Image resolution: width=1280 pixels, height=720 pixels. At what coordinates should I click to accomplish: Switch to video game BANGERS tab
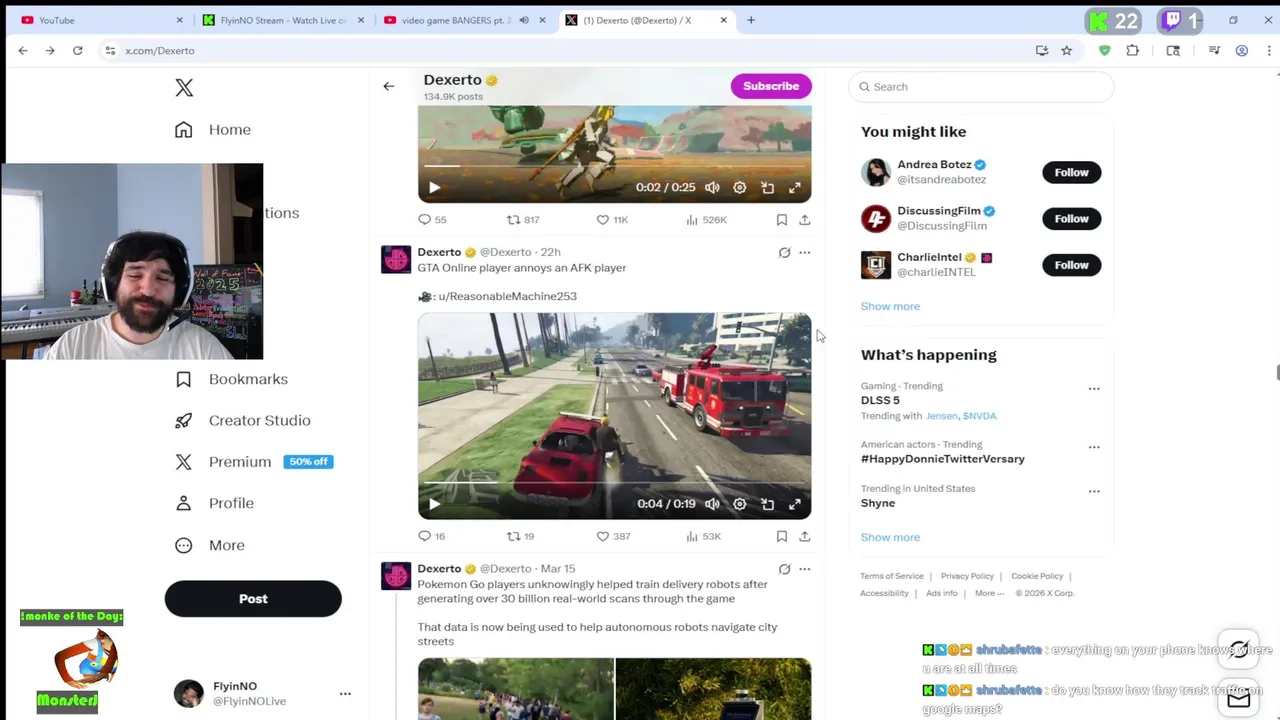464,20
